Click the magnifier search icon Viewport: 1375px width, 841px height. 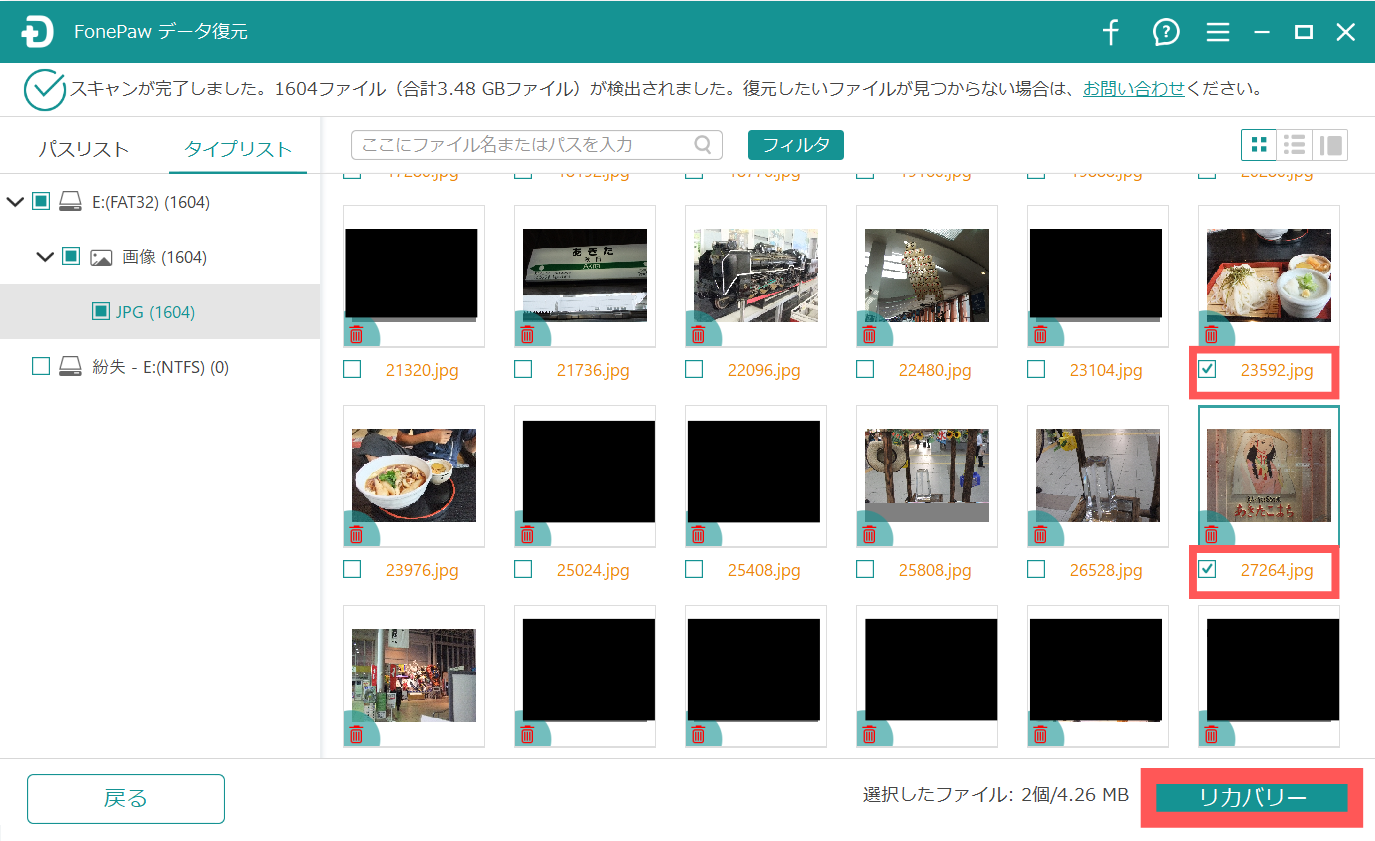pyautogui.click(x=703, y=145)
